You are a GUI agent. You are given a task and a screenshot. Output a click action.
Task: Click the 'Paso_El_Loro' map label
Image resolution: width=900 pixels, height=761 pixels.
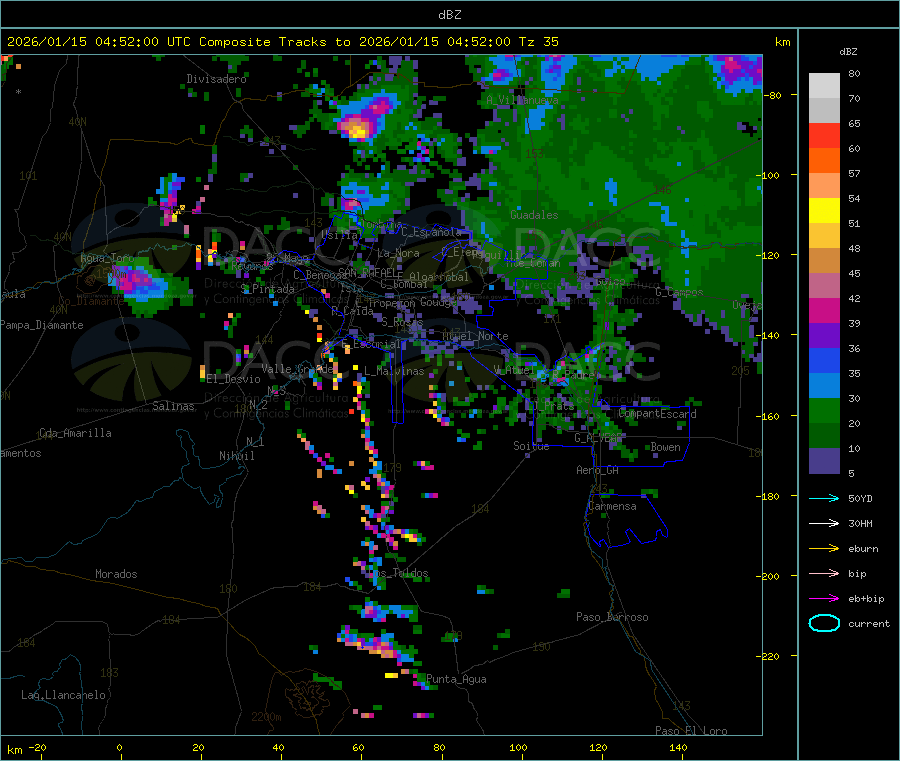pyautogui.click(x=691, y=731)
